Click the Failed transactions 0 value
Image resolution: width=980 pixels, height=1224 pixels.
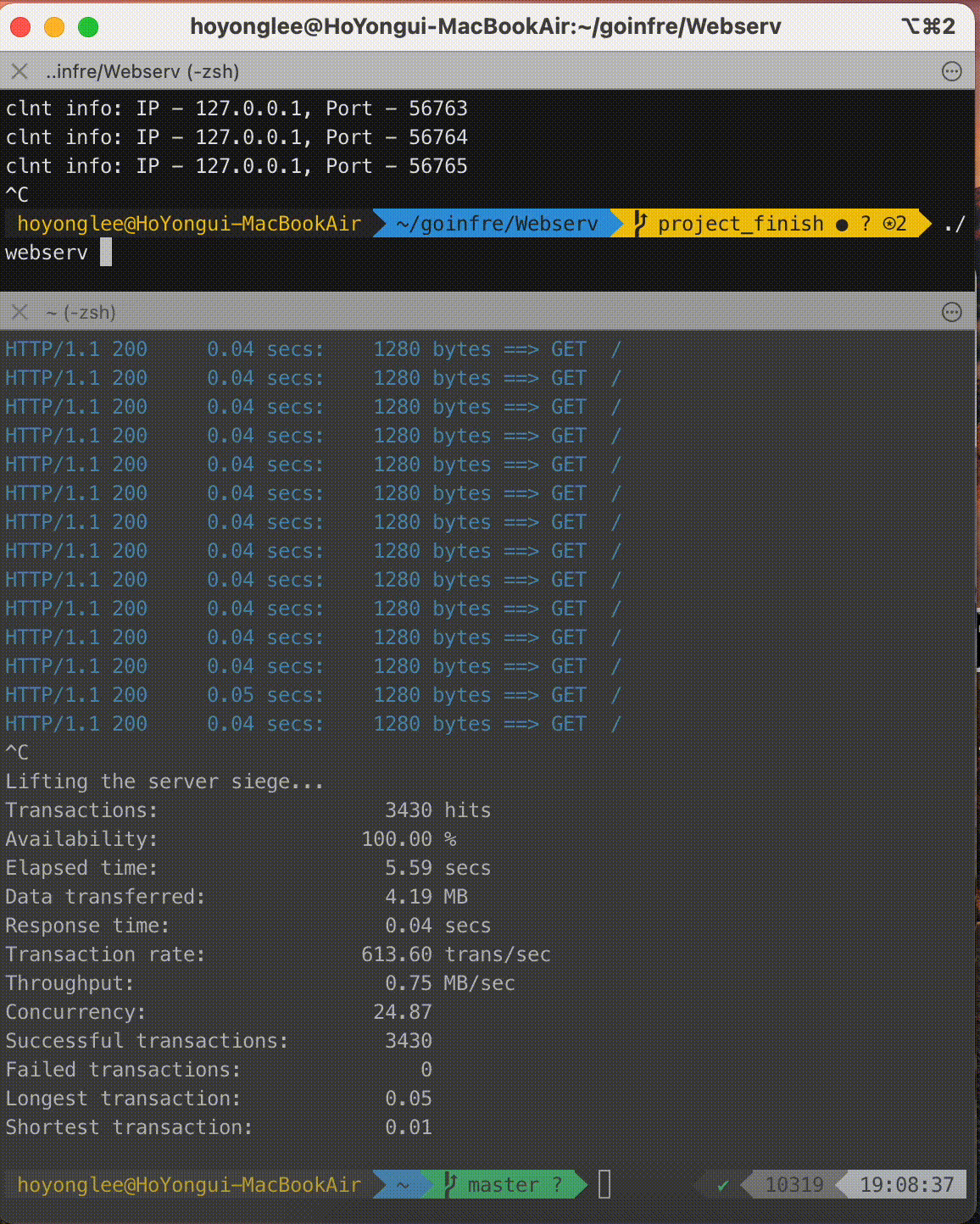pyautogui.click(x=426, y=1070)
